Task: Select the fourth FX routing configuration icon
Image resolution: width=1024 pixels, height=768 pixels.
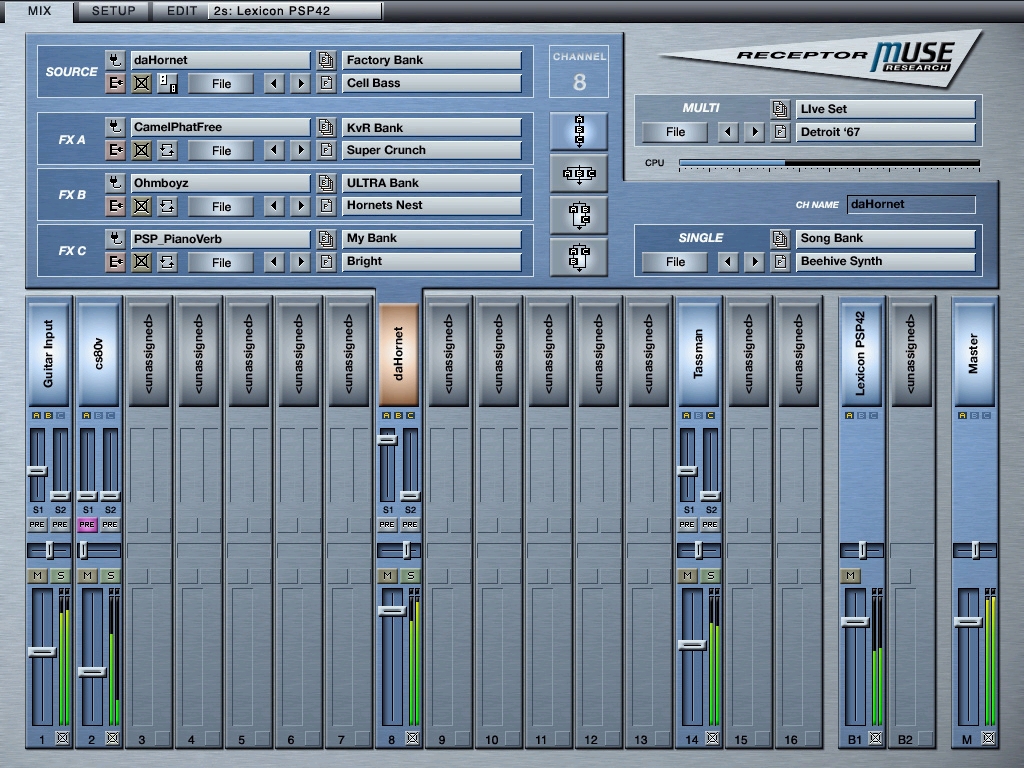Action: coord(579,257)
